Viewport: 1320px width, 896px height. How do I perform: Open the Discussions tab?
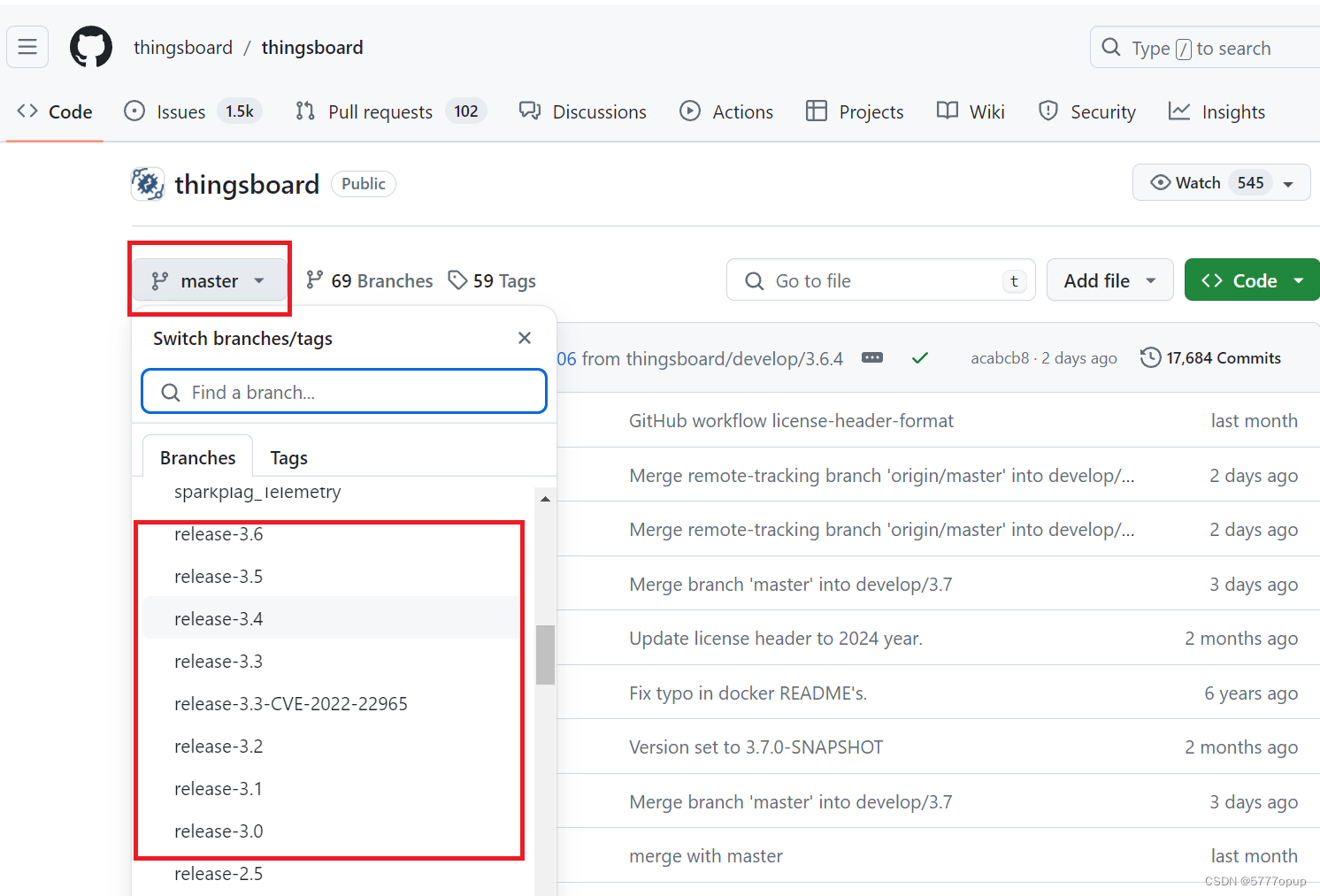583,111
